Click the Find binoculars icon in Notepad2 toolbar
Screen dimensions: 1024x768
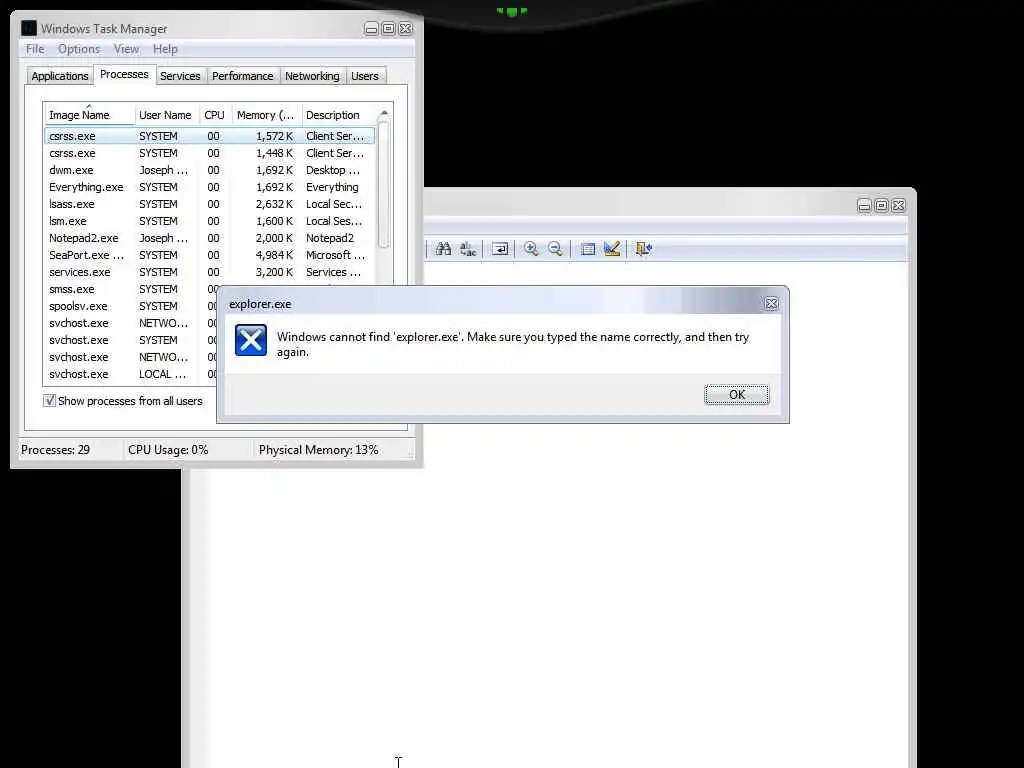(x=443, y=249)
